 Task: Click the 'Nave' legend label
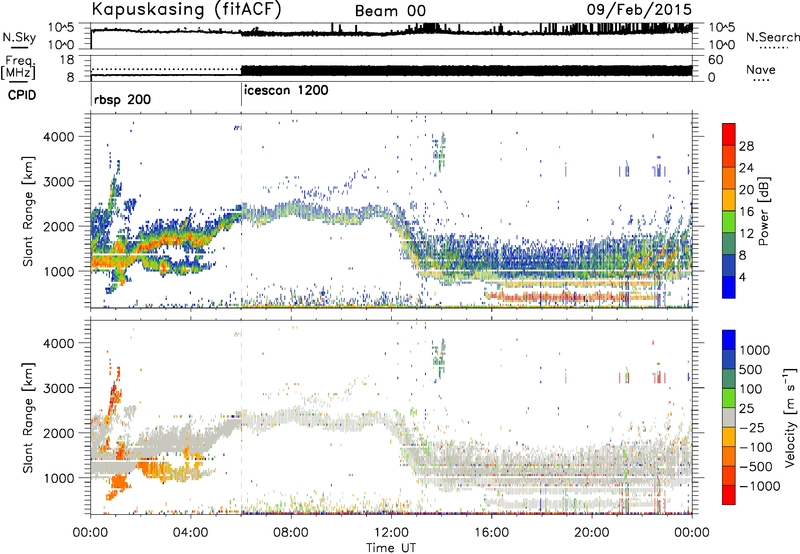coord(761,69)
